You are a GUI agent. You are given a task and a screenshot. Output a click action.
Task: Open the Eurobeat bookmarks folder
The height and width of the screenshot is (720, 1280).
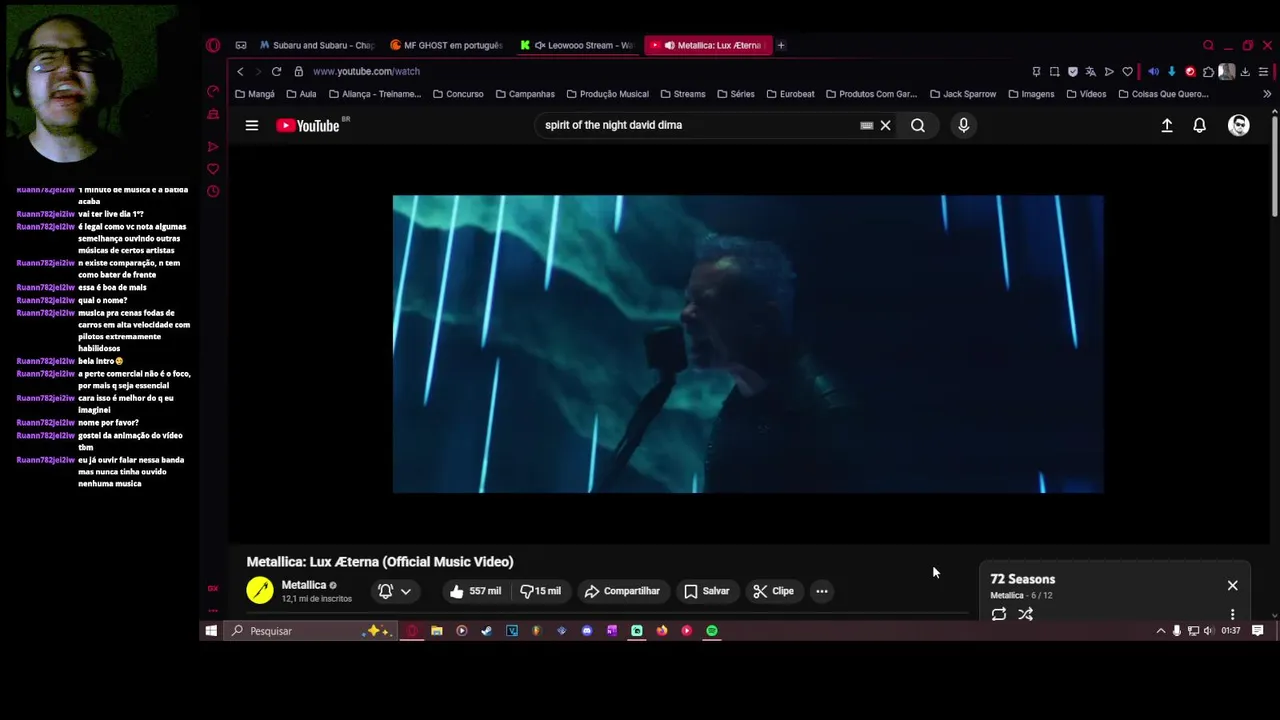coord(790,94)
